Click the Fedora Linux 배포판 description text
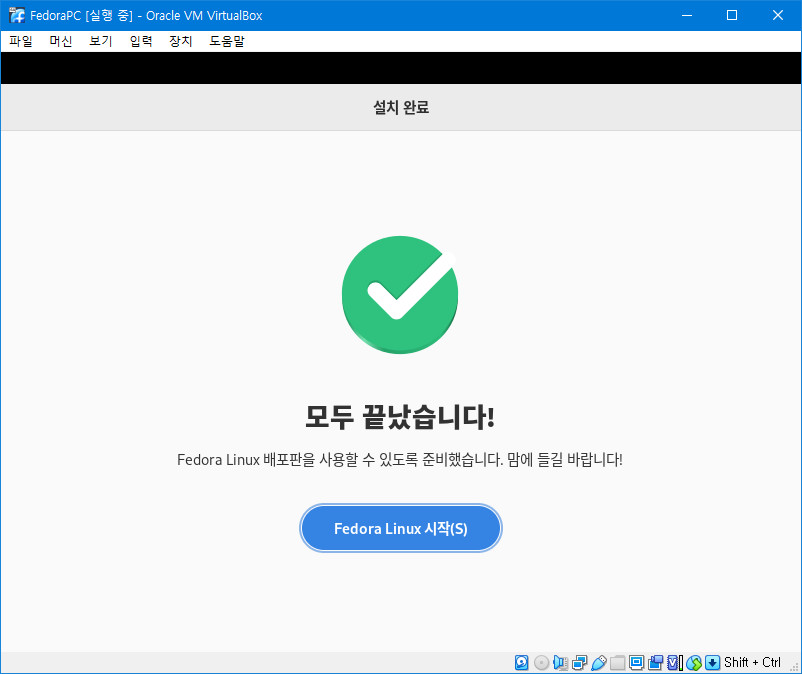This screenshot has width=802, height=674. [400, 459]
